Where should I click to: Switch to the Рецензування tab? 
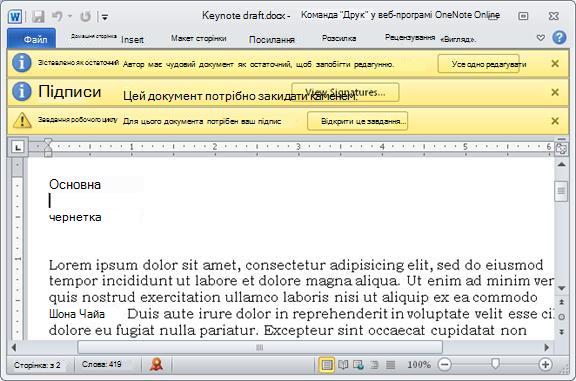click(410, 37)
